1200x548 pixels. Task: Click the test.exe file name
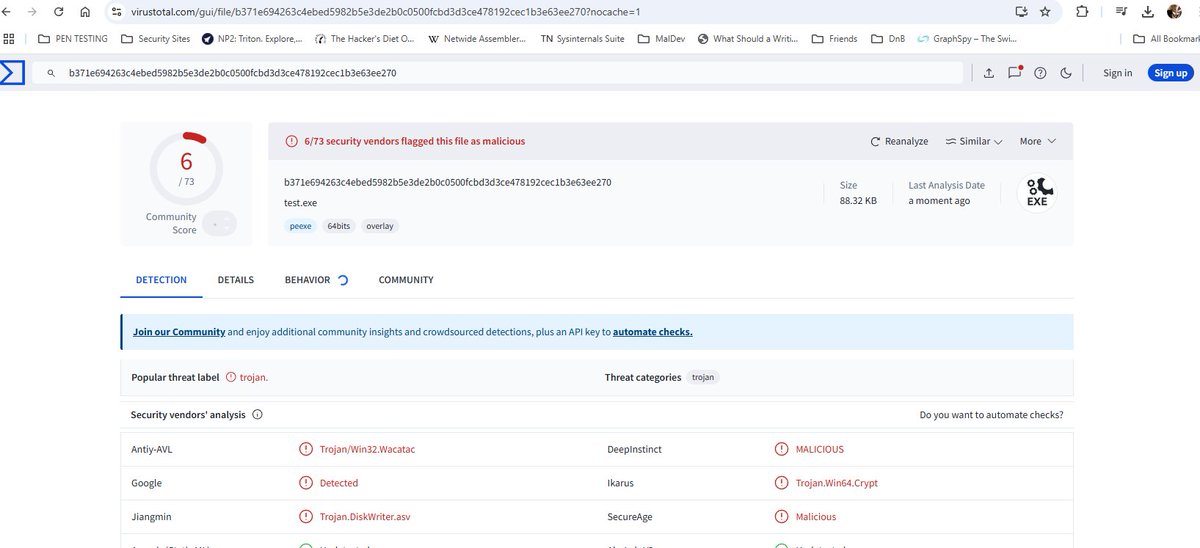(300, 203)
